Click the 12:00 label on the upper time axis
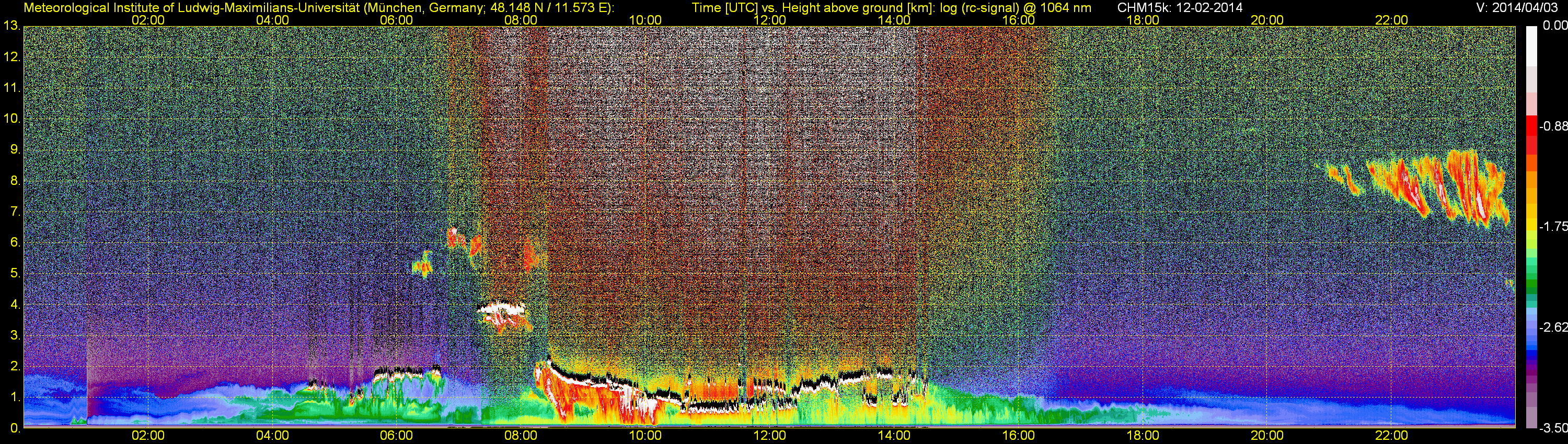The width and height of the screenshot is (1568, 444). tap(769, 20)
